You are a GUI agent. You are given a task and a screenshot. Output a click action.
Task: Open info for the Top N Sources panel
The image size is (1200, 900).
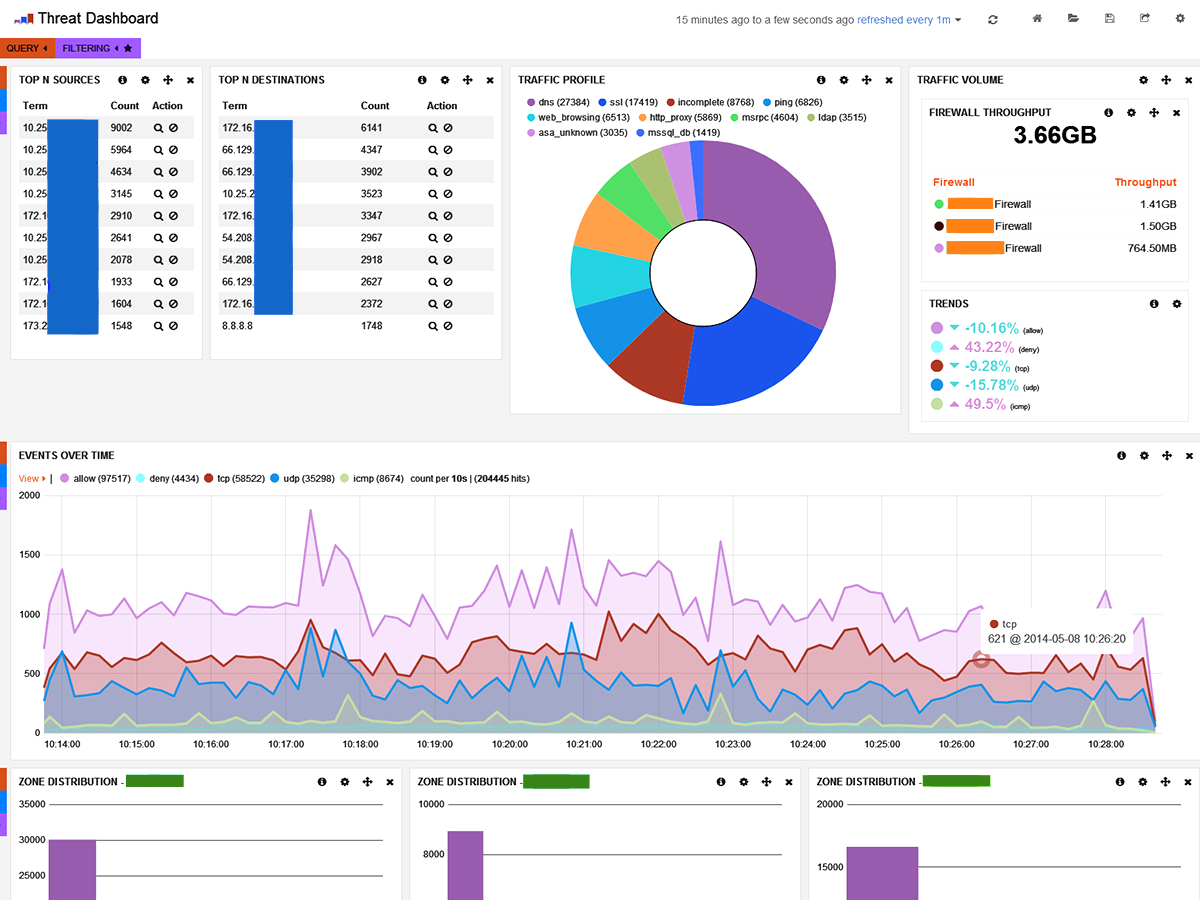pos(122,80)
